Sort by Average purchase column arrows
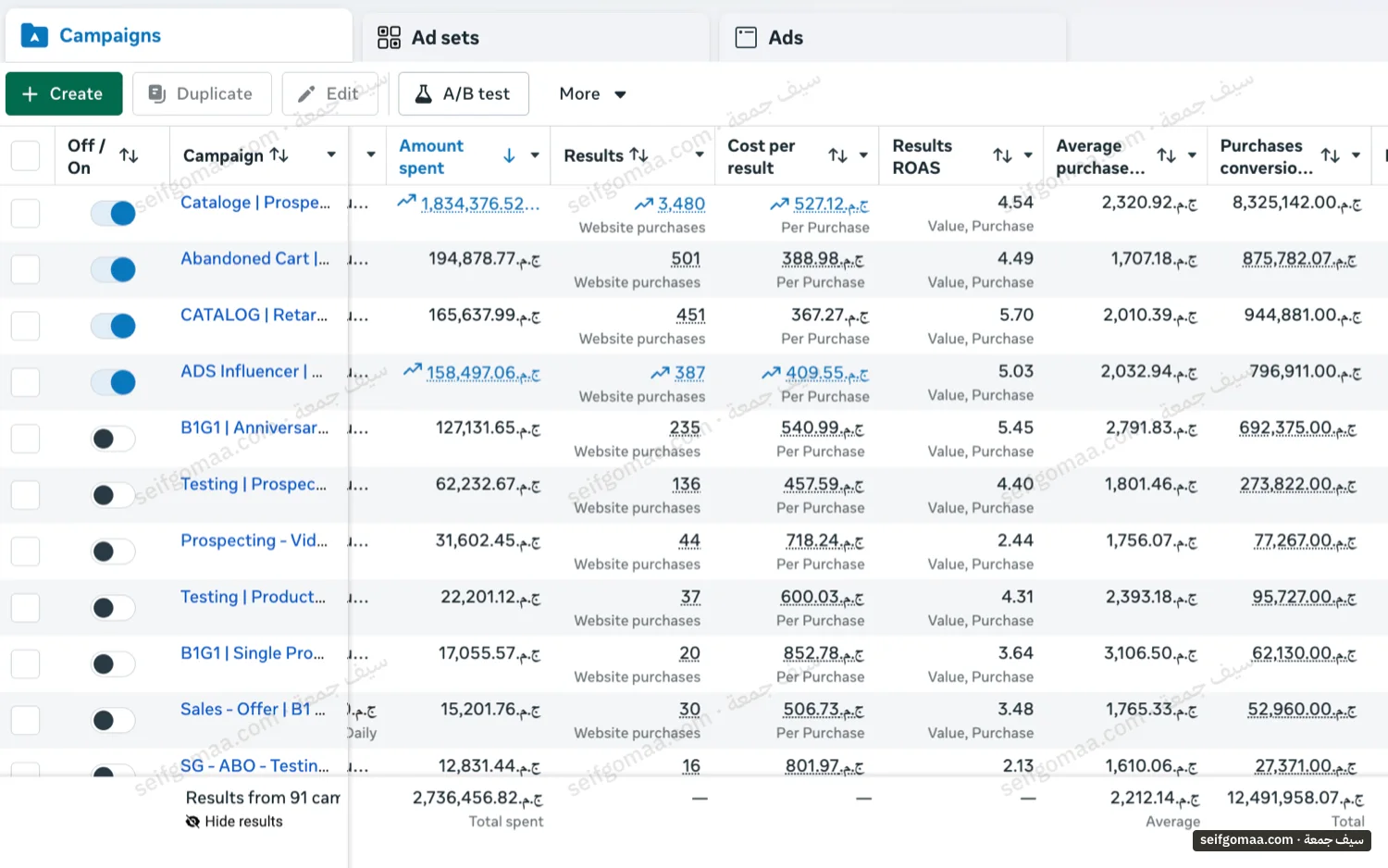Image resolution: width=1388 pixels, height=868 pixels. point(1167,155)
